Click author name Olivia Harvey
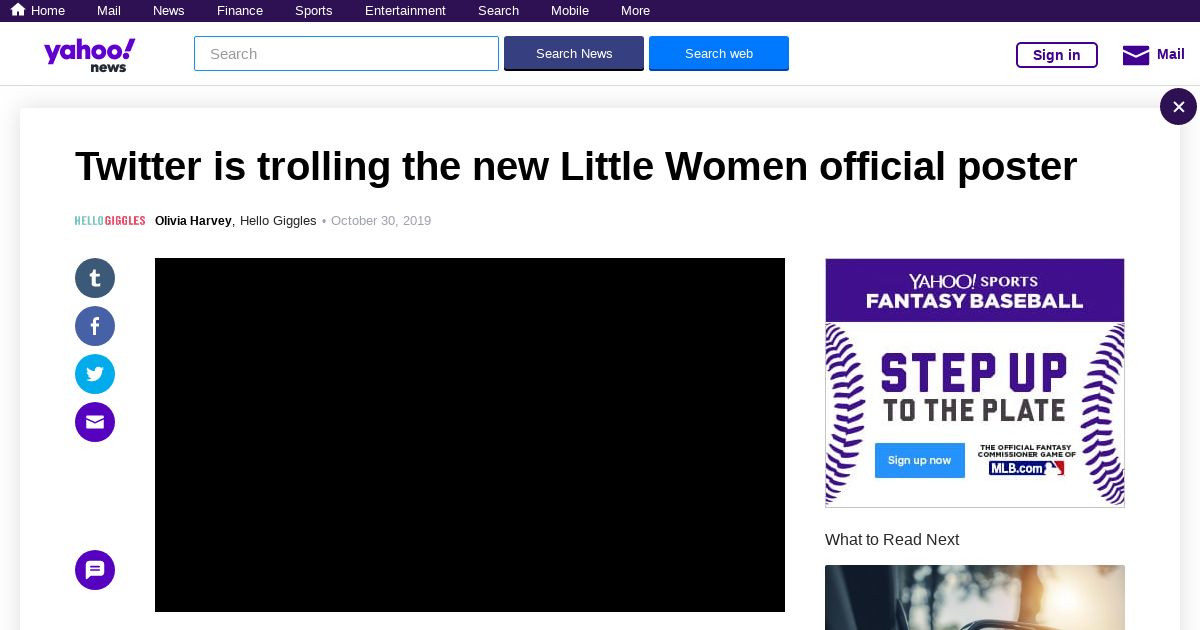 (193, 221)
